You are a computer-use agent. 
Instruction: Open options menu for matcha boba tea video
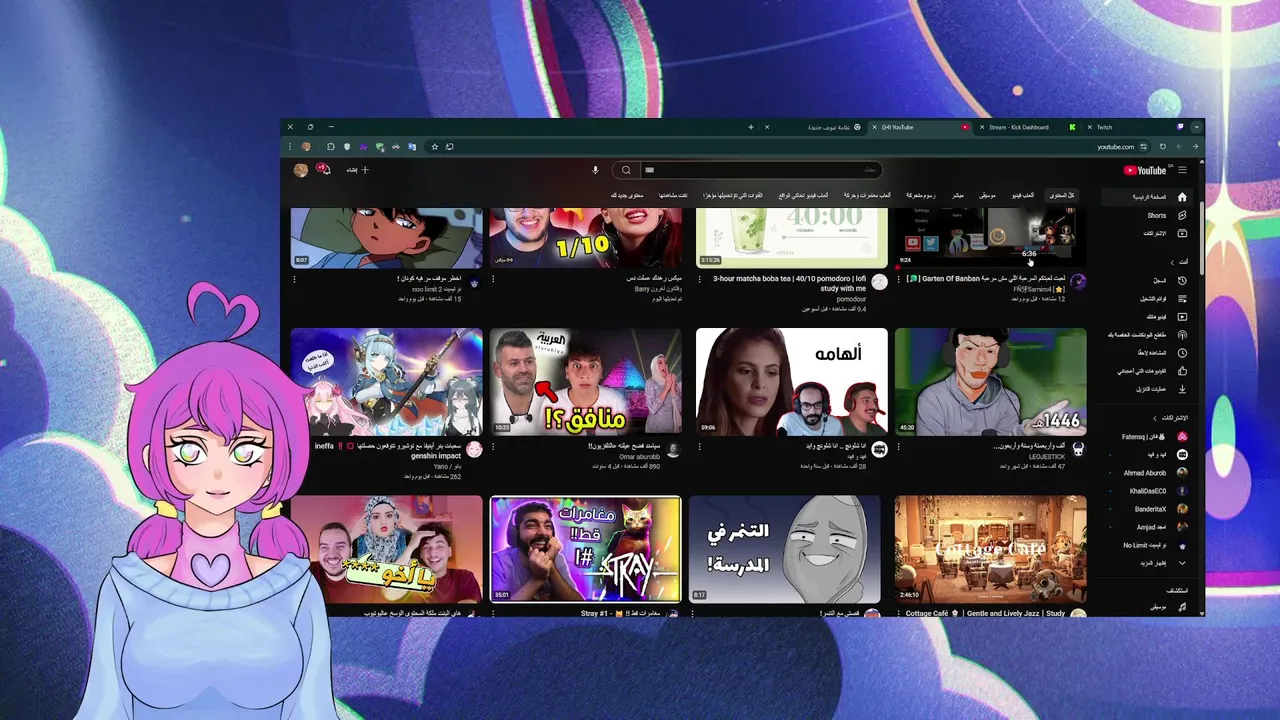699,280
